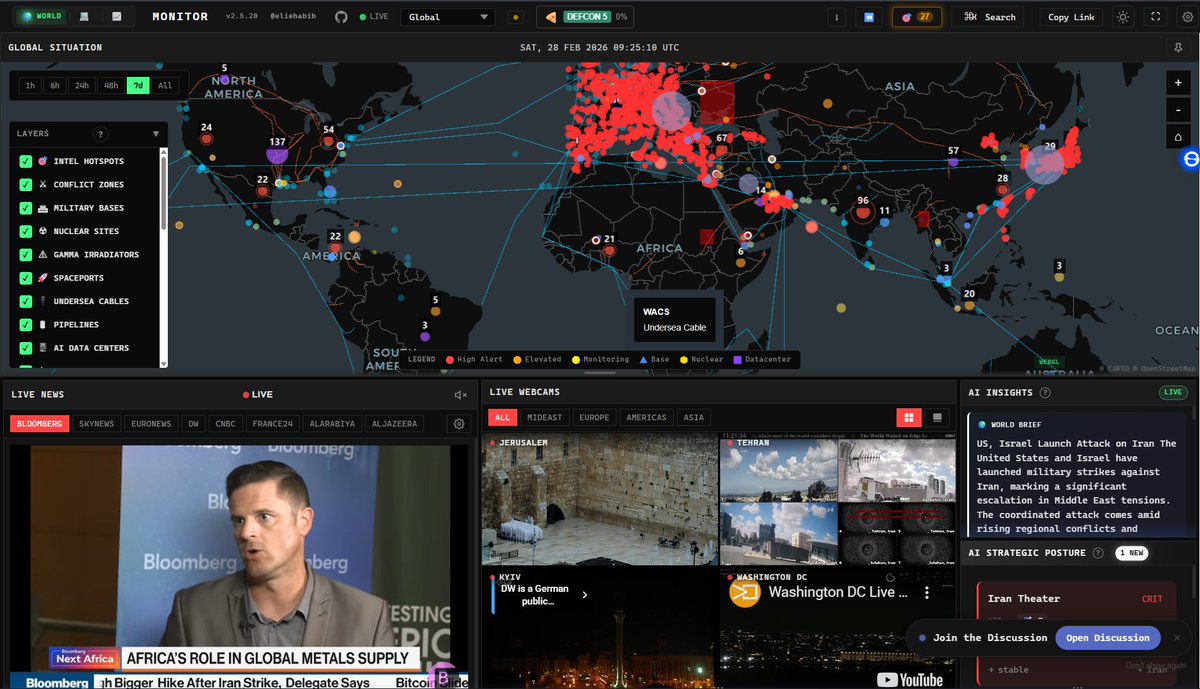Enter fullscreen mode via header icon

[x=1156, y=17]
